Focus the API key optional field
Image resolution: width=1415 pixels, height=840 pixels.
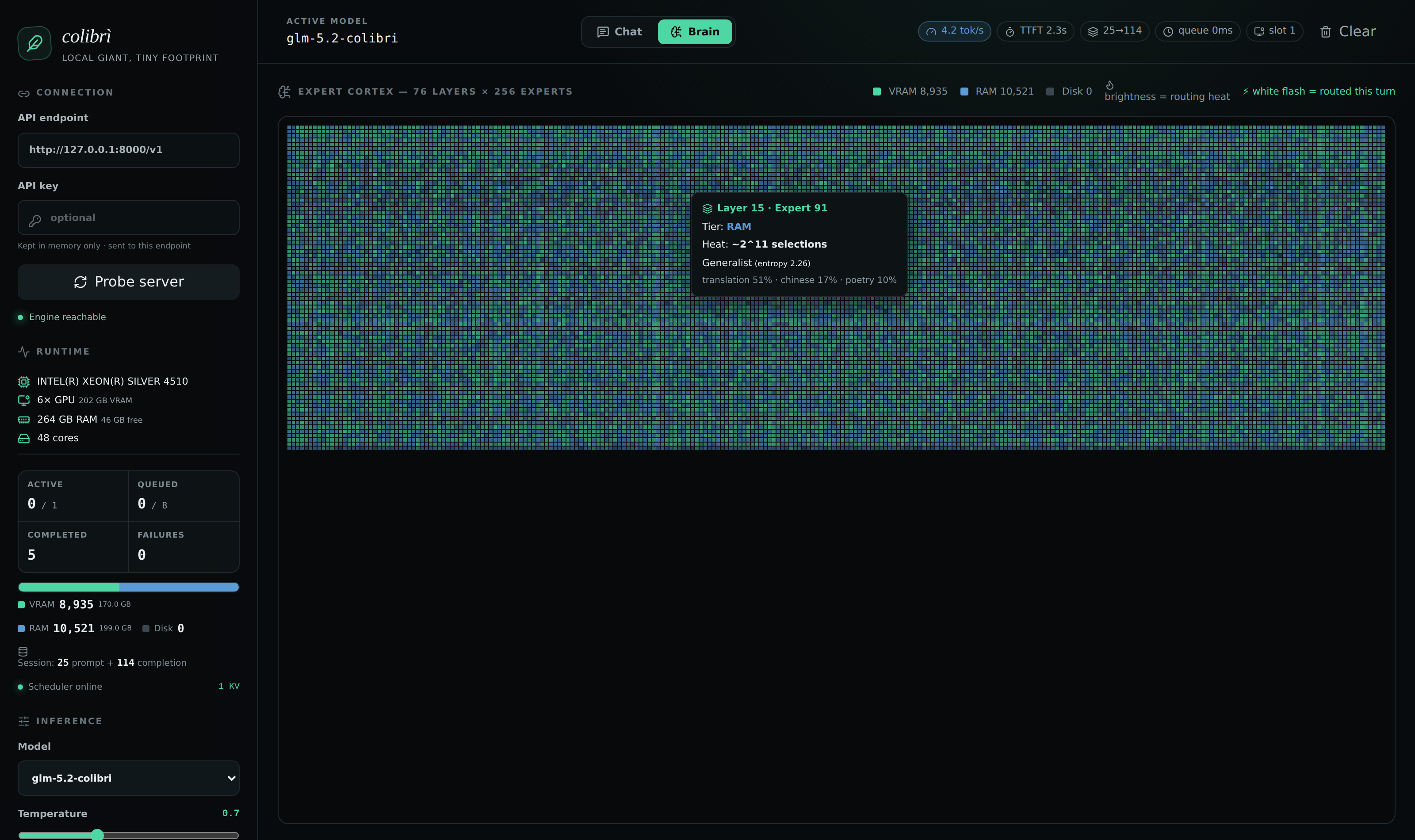[129, 218]
